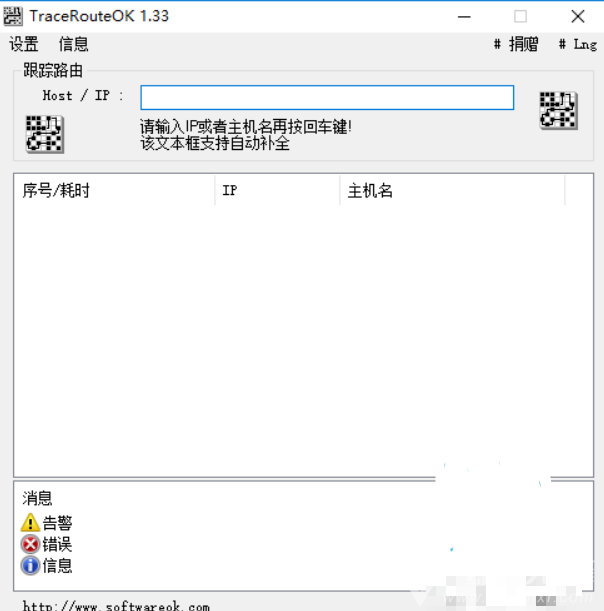Select the 错误 message entry

[57, 544]
